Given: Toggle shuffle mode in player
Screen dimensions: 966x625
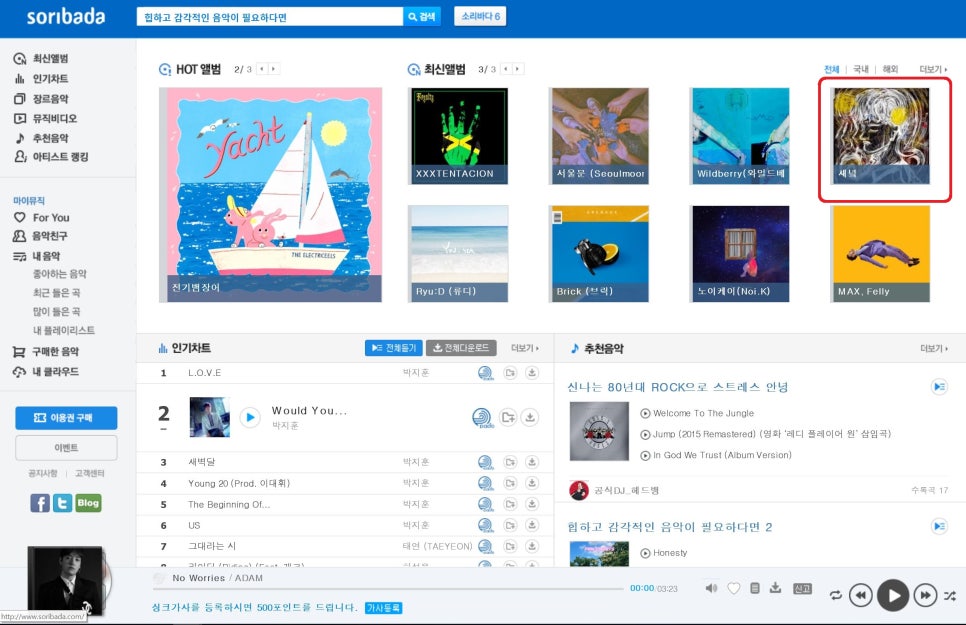Looking at the screenshot, I should [949, 595].
